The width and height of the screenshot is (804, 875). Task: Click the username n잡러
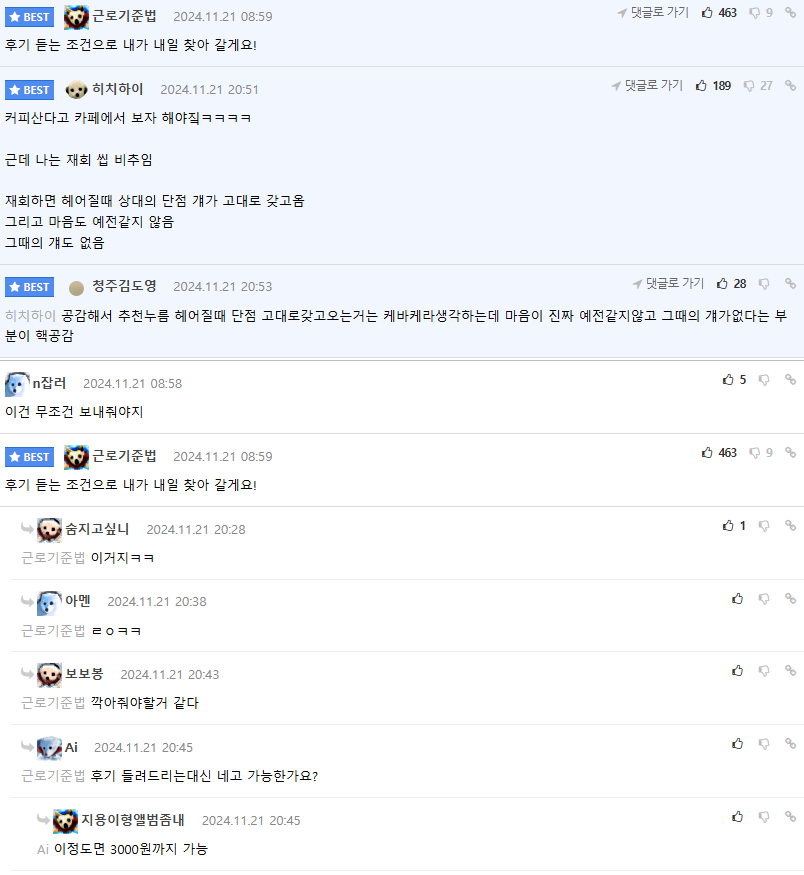(x=50, y=383)
